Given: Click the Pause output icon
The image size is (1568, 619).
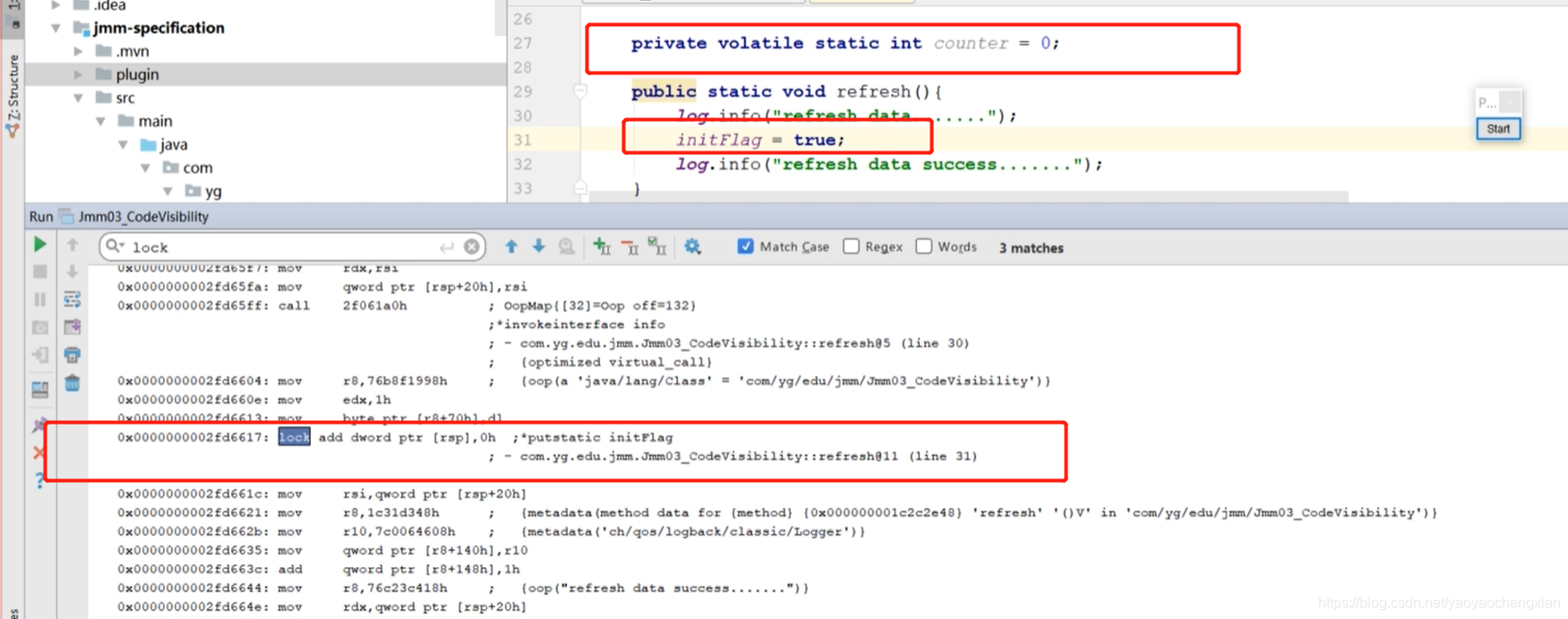Looking at the screenshot, I should click(x=39, y=299).
